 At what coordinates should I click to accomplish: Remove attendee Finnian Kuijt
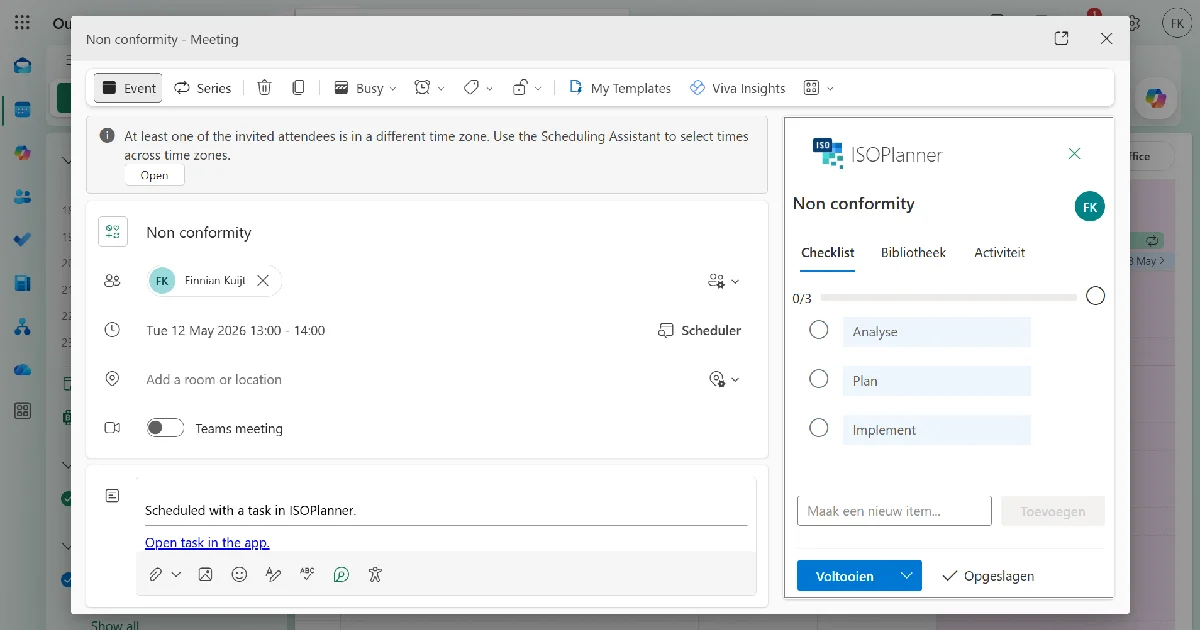(x=263, y=281)
